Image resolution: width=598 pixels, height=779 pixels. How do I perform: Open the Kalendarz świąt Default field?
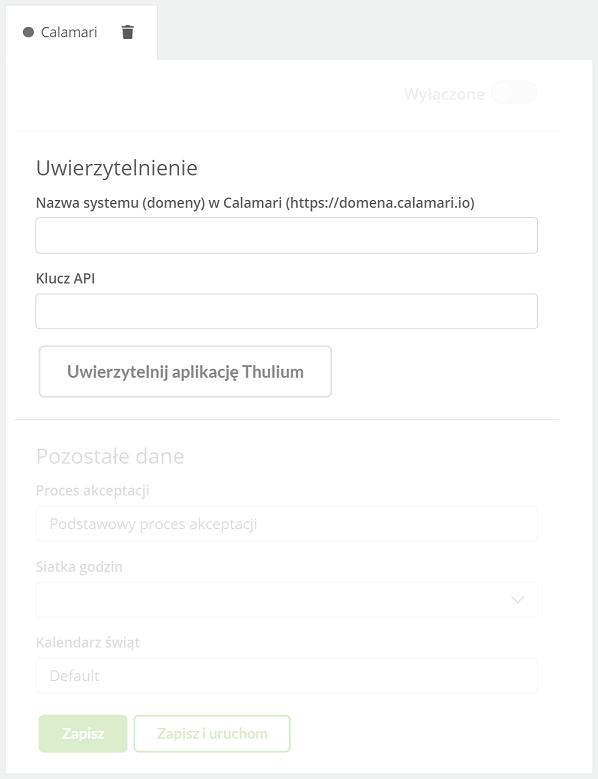pos(287,676)
